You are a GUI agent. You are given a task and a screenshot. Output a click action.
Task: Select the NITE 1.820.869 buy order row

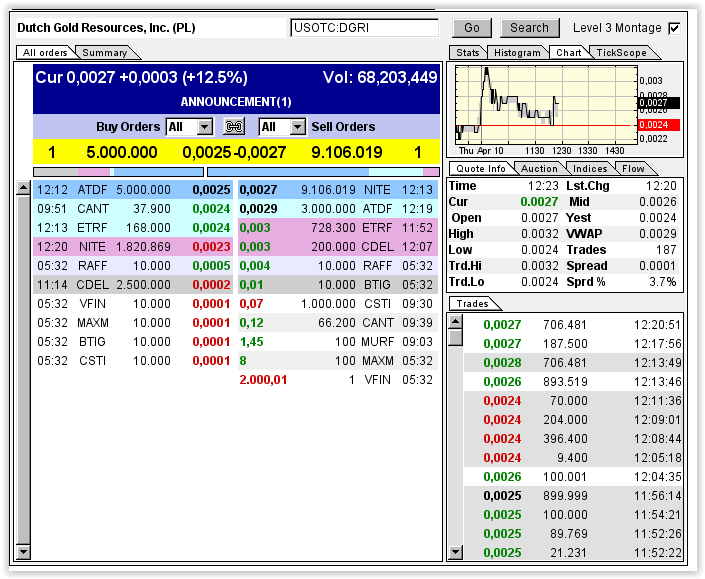133,247
